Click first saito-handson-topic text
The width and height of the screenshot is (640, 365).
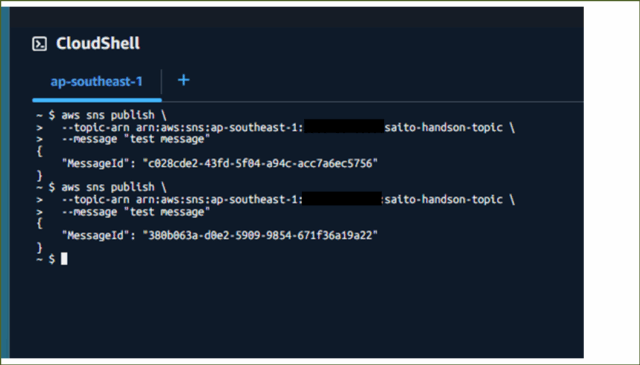(x=444, y=128)
